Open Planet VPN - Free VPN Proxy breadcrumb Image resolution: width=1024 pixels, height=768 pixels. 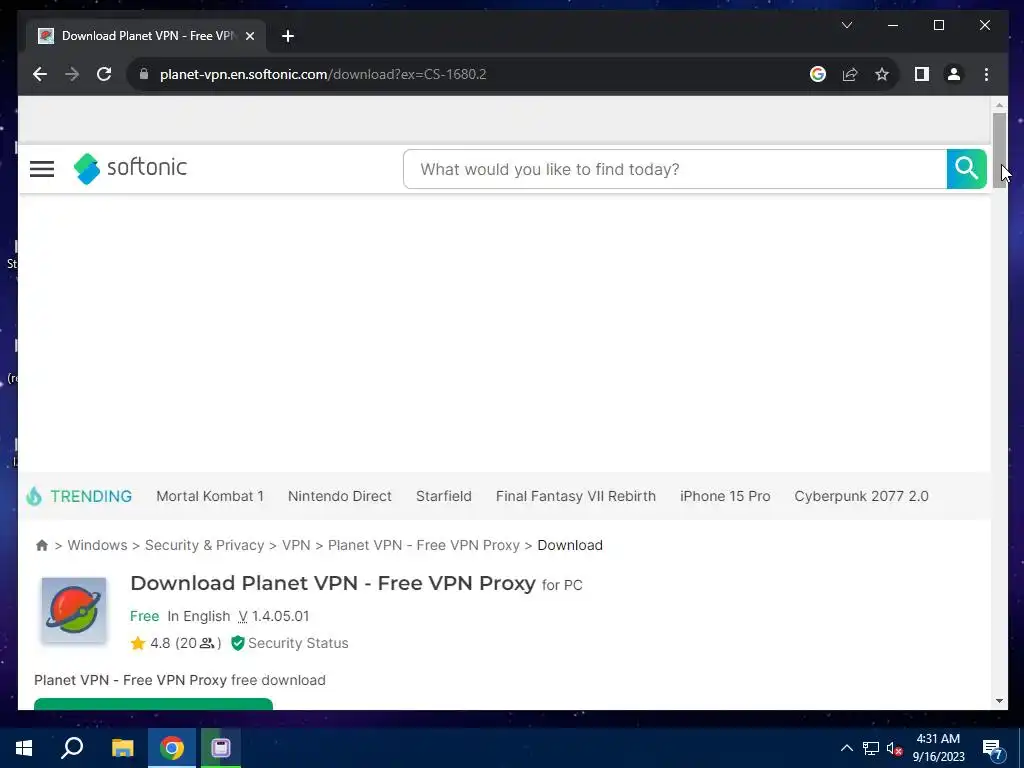pos(424,545)
